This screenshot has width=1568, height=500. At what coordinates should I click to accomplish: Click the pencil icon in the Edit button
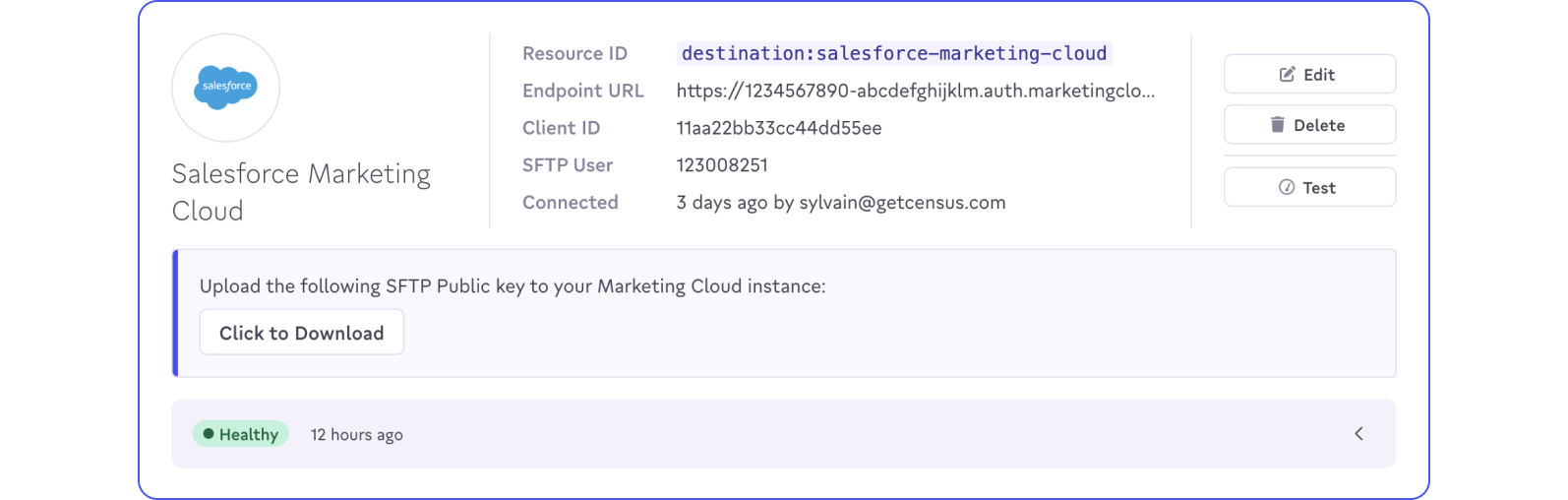(x=1287, y=75)
